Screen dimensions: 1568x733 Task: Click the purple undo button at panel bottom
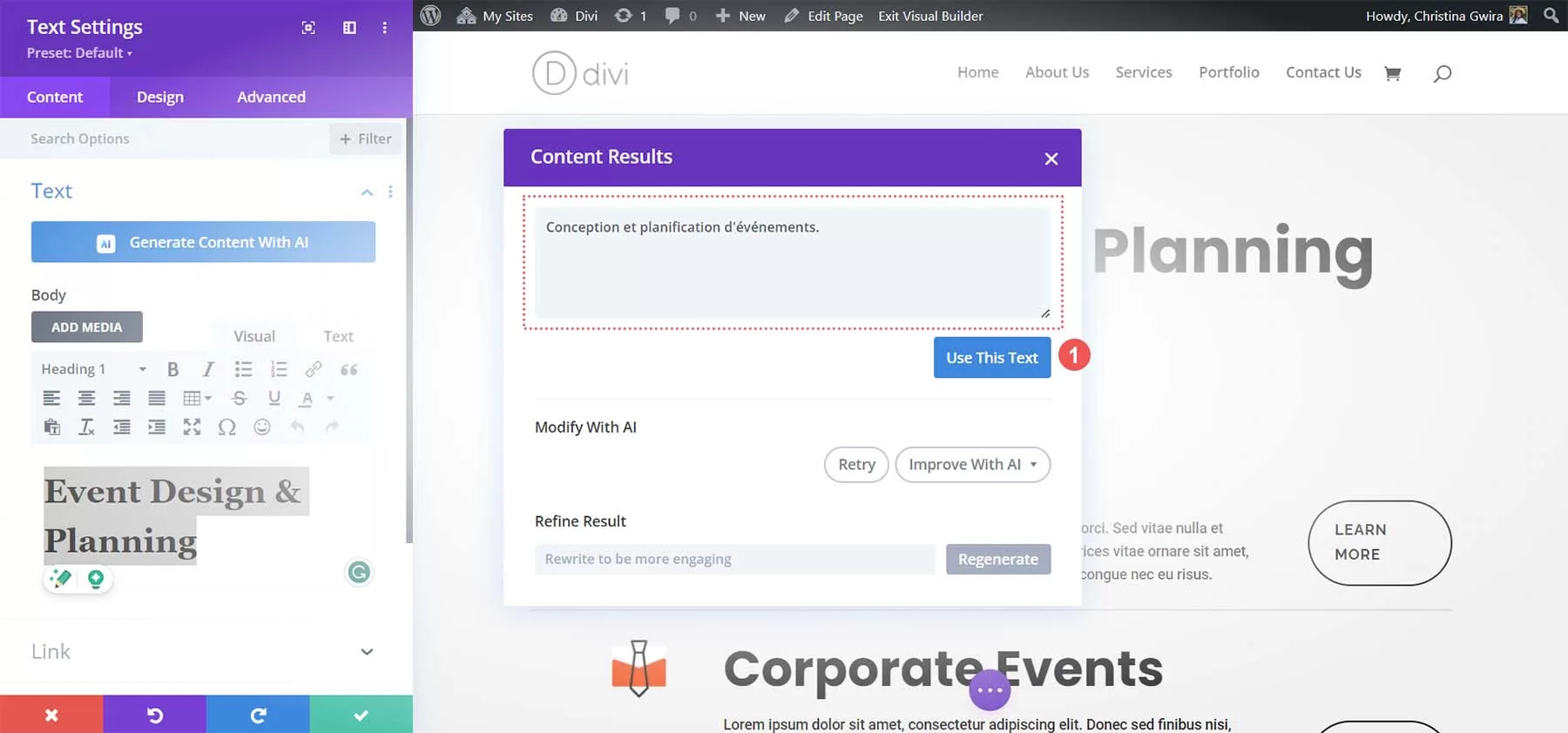pyautogui.click(x=155, y=715)
